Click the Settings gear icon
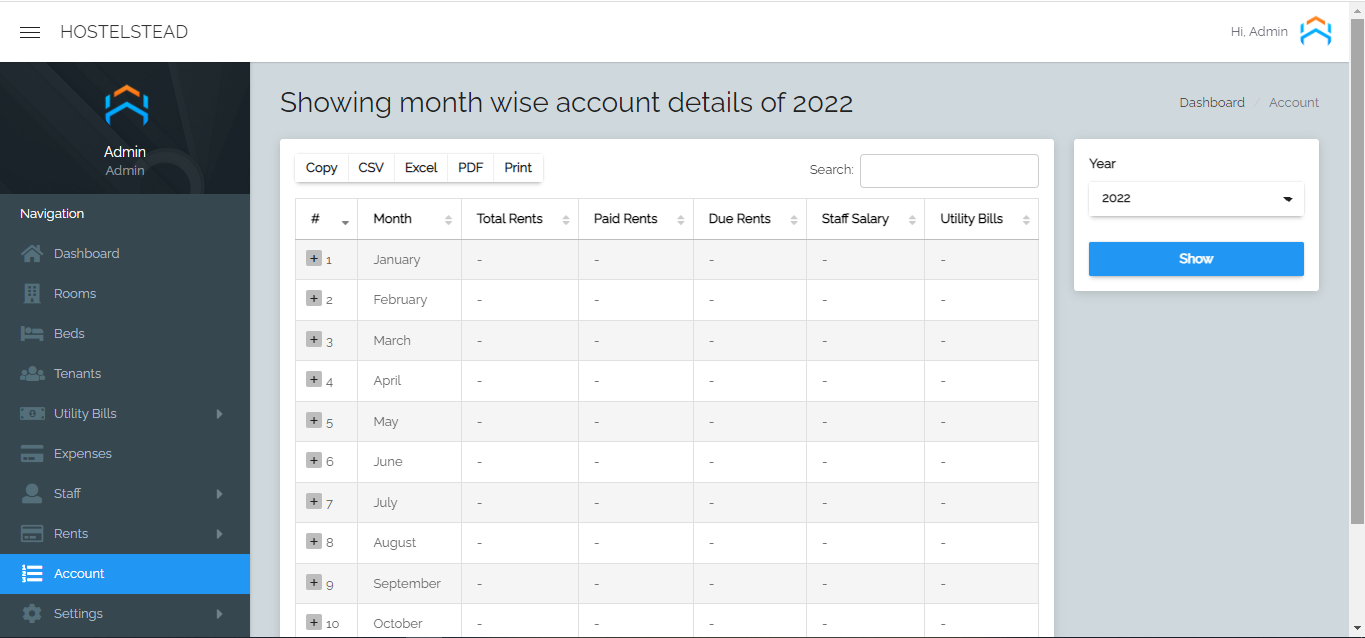This screenshot has width=1365, height=638. [x=32, y=614]
